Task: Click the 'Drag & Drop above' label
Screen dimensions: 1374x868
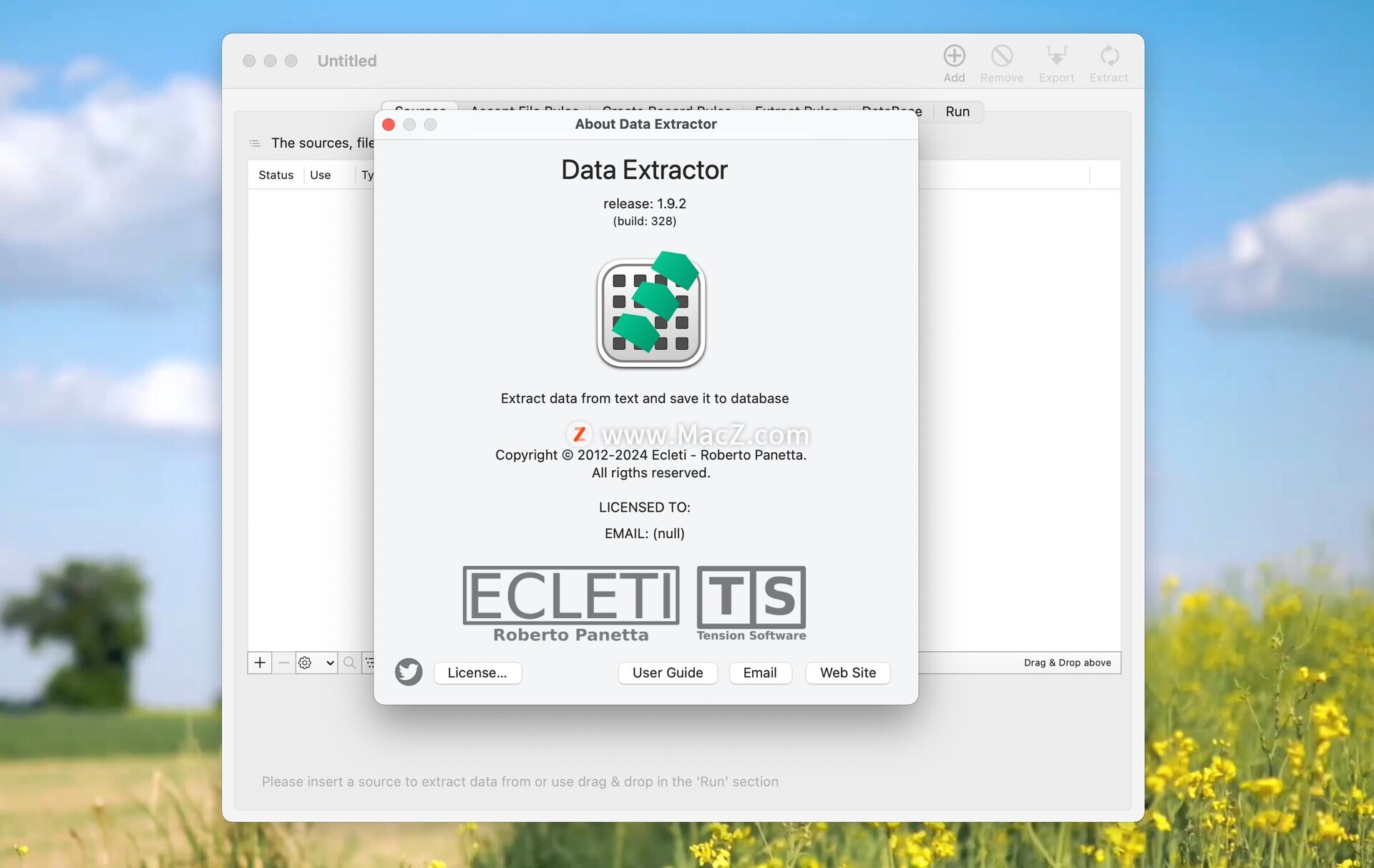Action: [x=1067, y=663]
